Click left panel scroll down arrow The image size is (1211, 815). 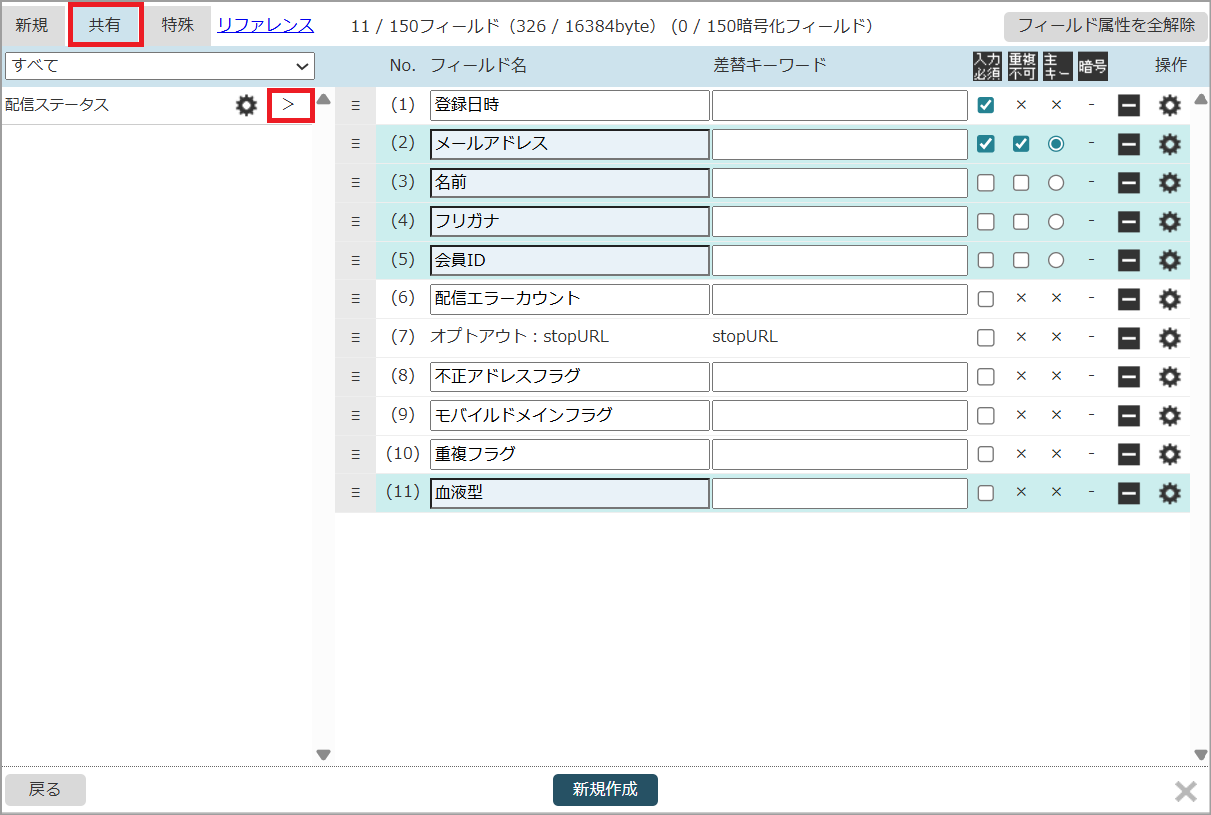[323, 755]
